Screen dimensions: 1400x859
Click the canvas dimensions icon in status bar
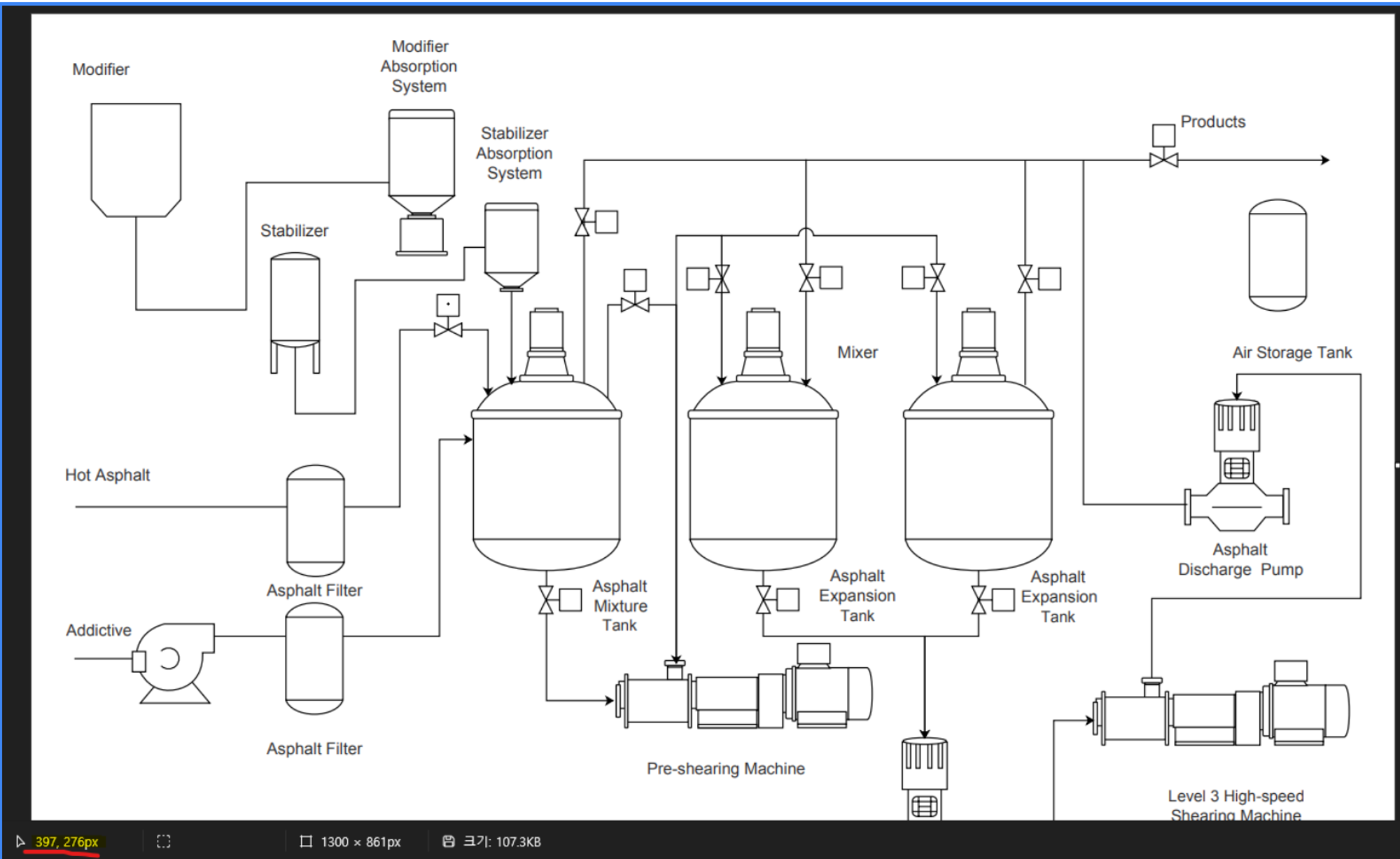(306, 841)
